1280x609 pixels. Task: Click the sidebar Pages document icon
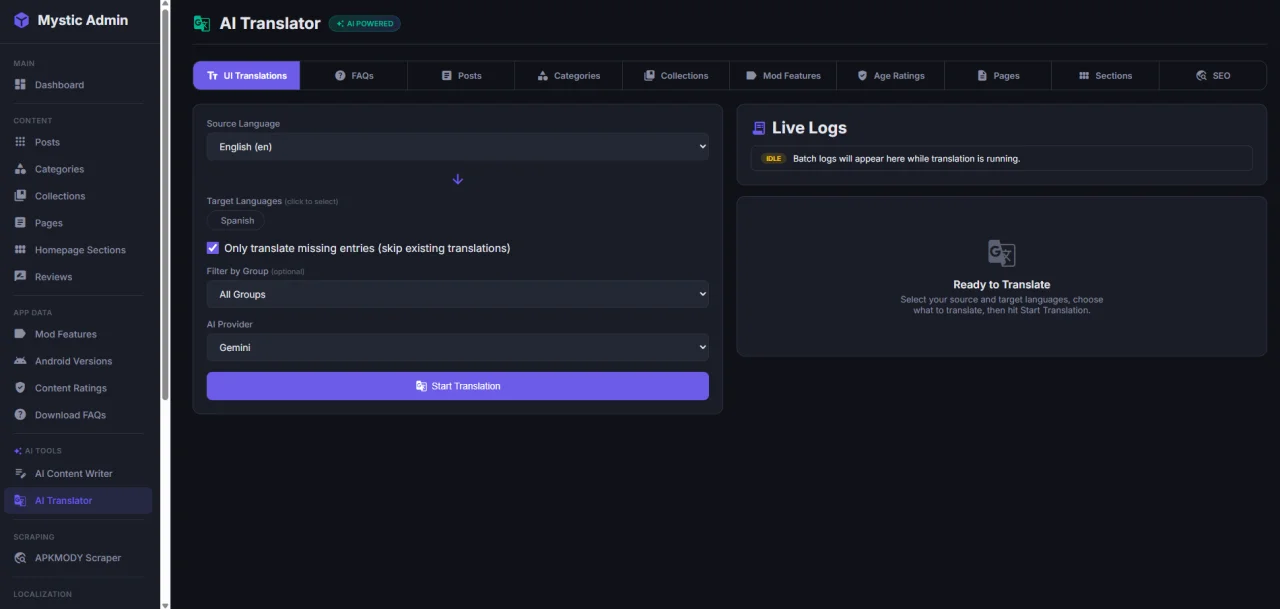(20, 223)
